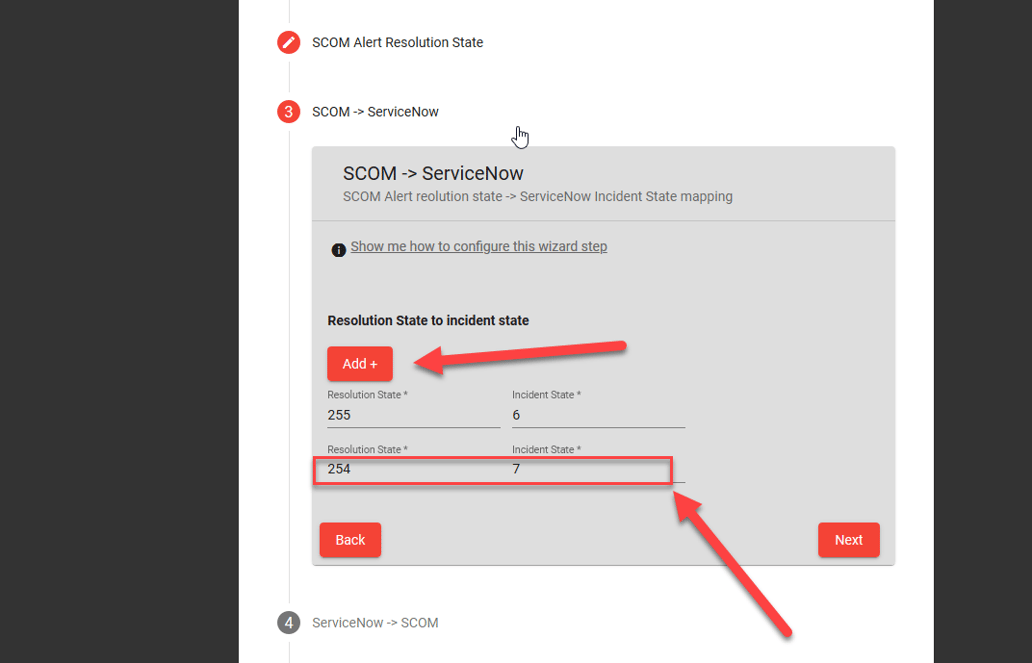This screenshot has width=1032, height=663.
Task: Click the red numbered circle for step 3
Action: [288, 111]
